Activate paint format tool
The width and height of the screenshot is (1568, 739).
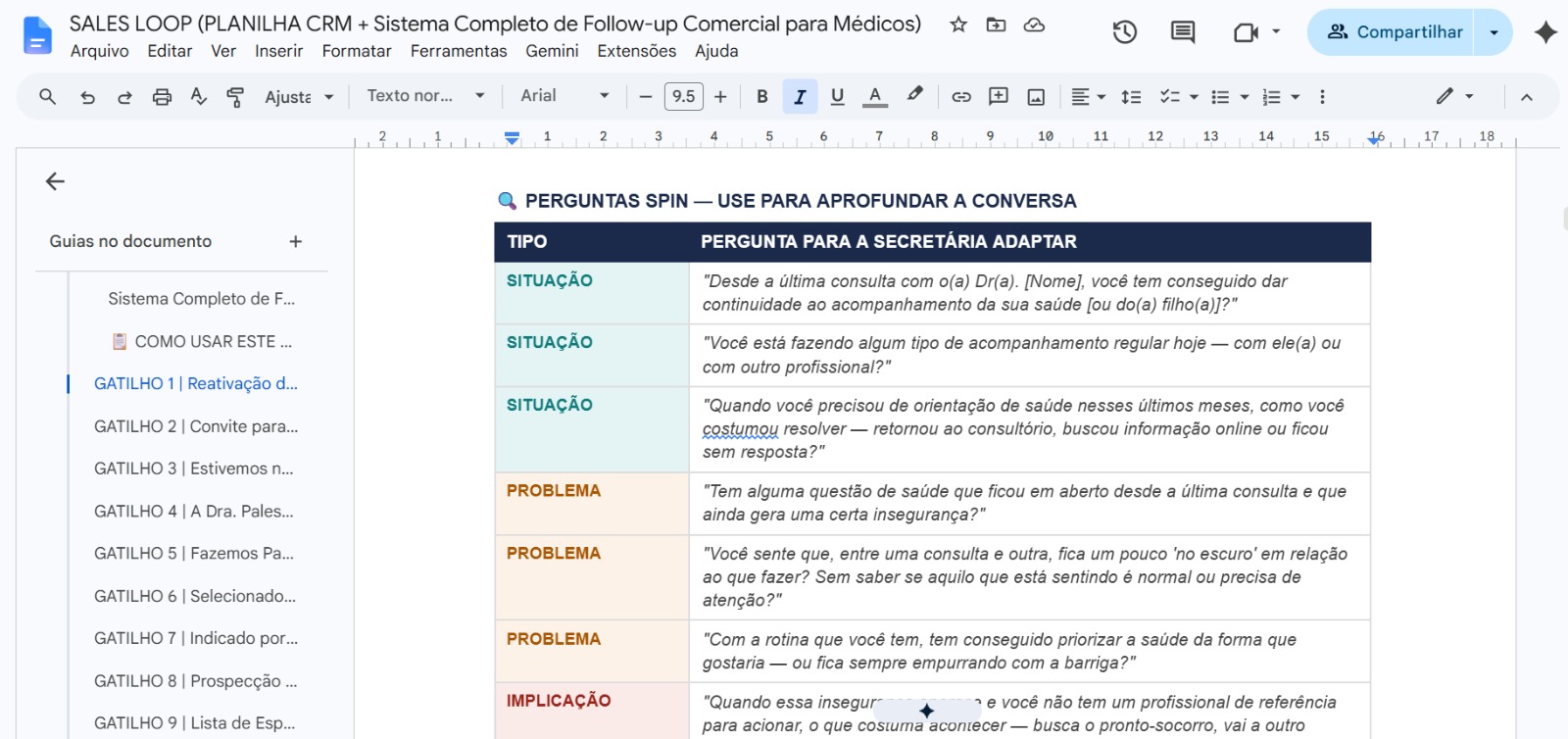tap(235, 96)
